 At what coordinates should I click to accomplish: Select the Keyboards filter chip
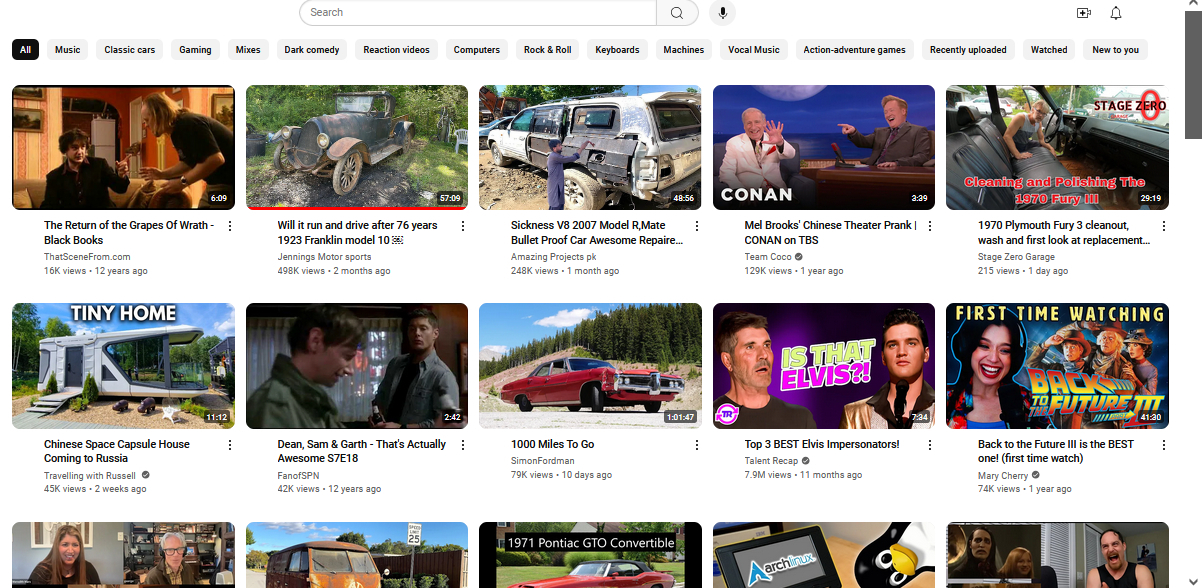point(617,50)
